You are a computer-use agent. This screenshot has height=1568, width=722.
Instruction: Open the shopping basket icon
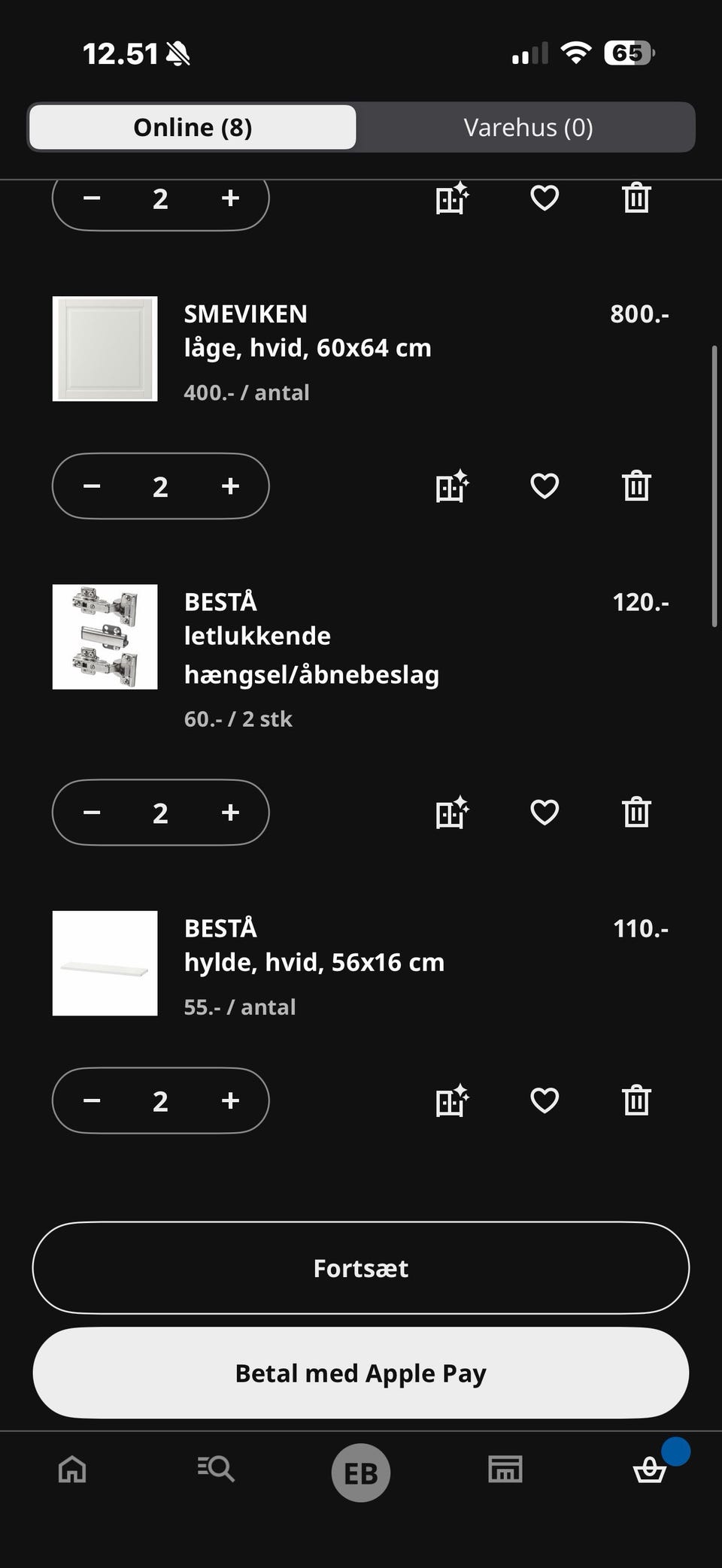(x=649, y=1469)
